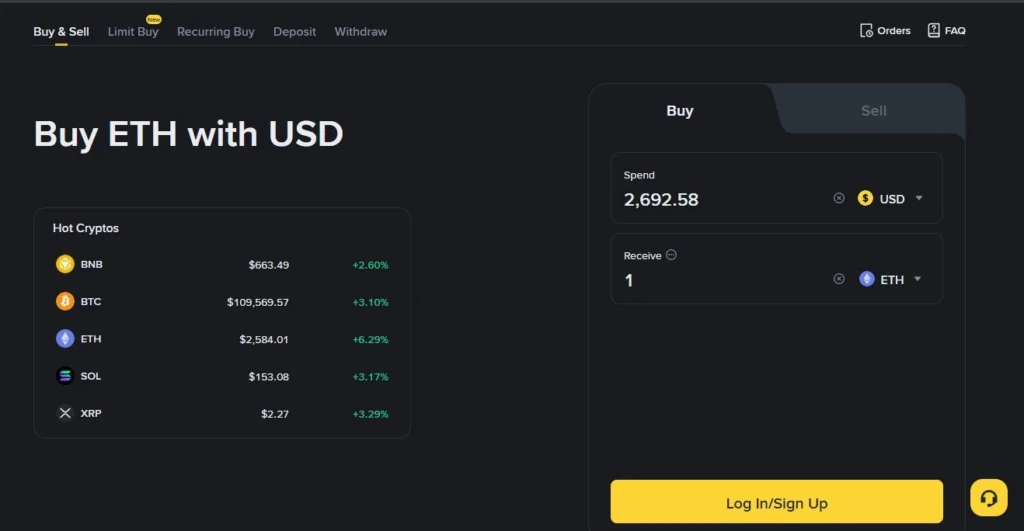The height and width of the screenshot is (531, 1024).
Task: Clear the Receive amount with the x icon
Action: [x=839, y=279]
